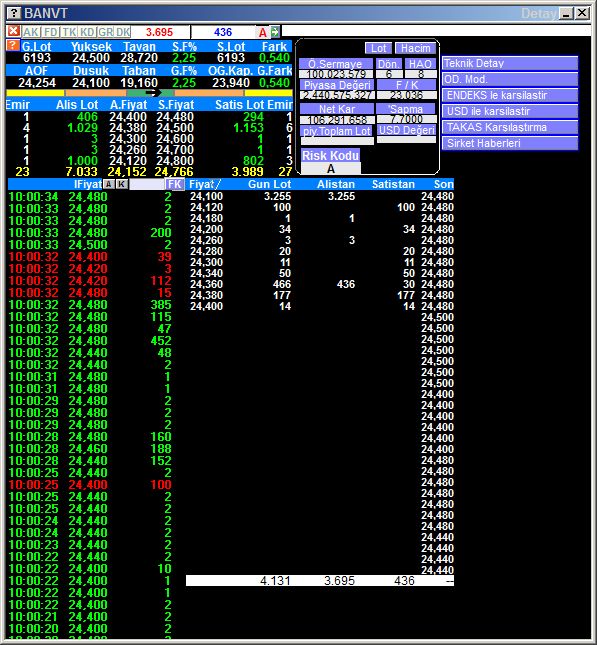Select the AK toolbar button
The width and height of the screenshot is (597, 645).
[x=31, y=32]
